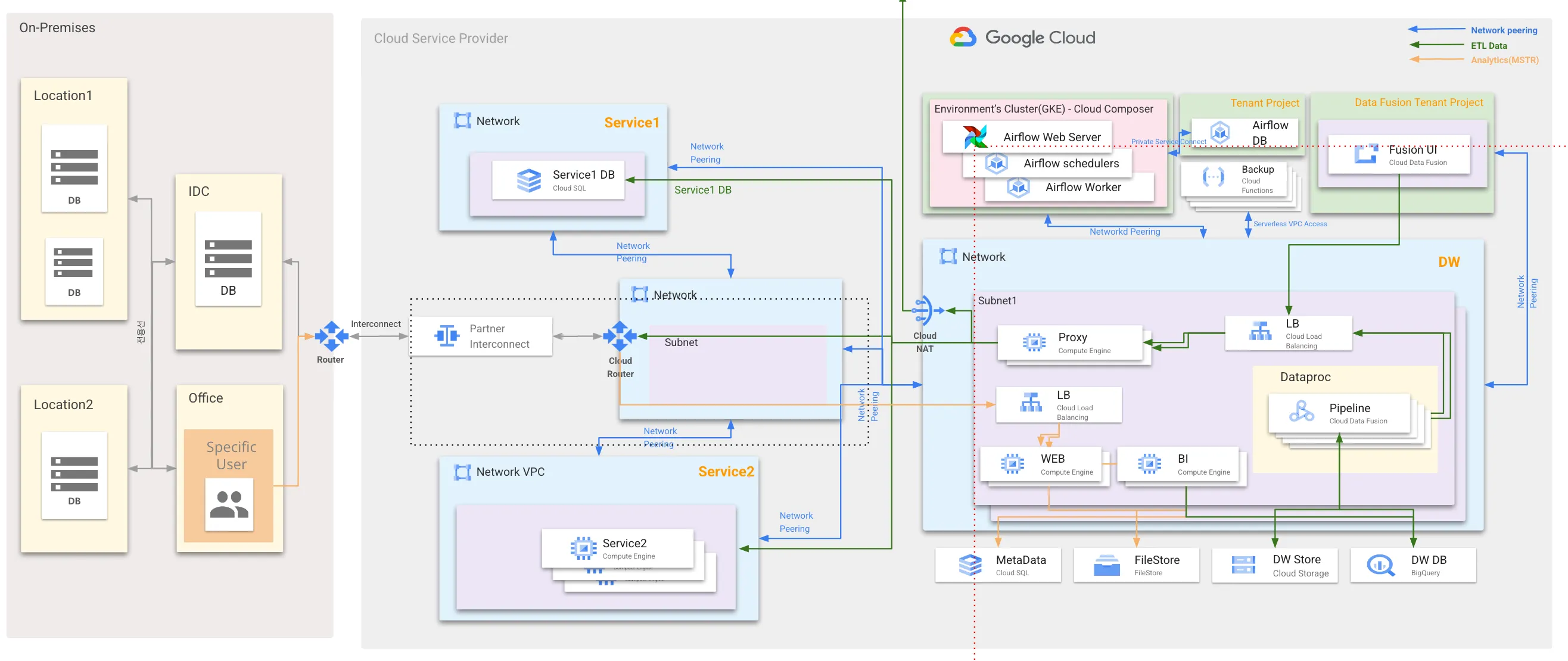Image resolution: width=1568 pixels, height=661 pixels.
Task: Click the "Serverless VPC Access" label
Action: click(1290, 224)
